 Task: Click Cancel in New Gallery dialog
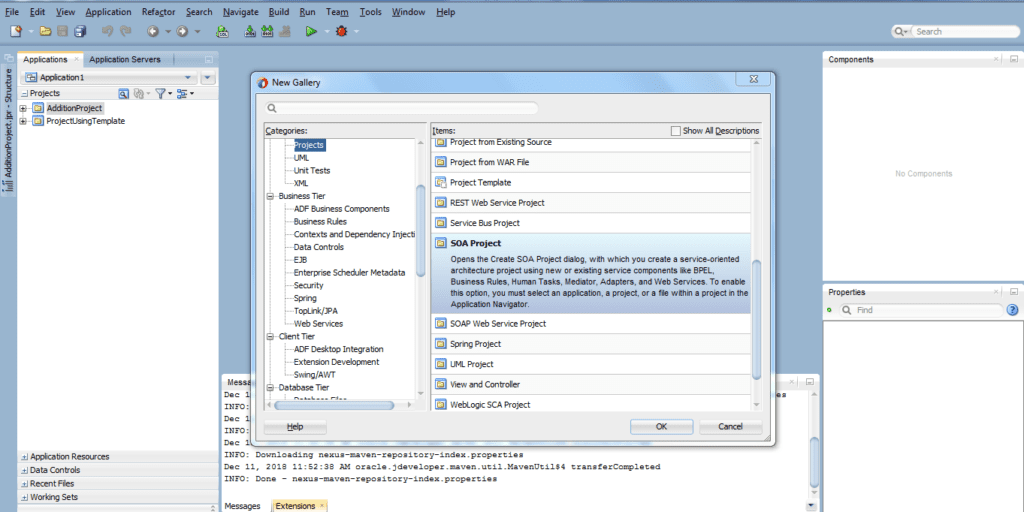coord(730,426)
